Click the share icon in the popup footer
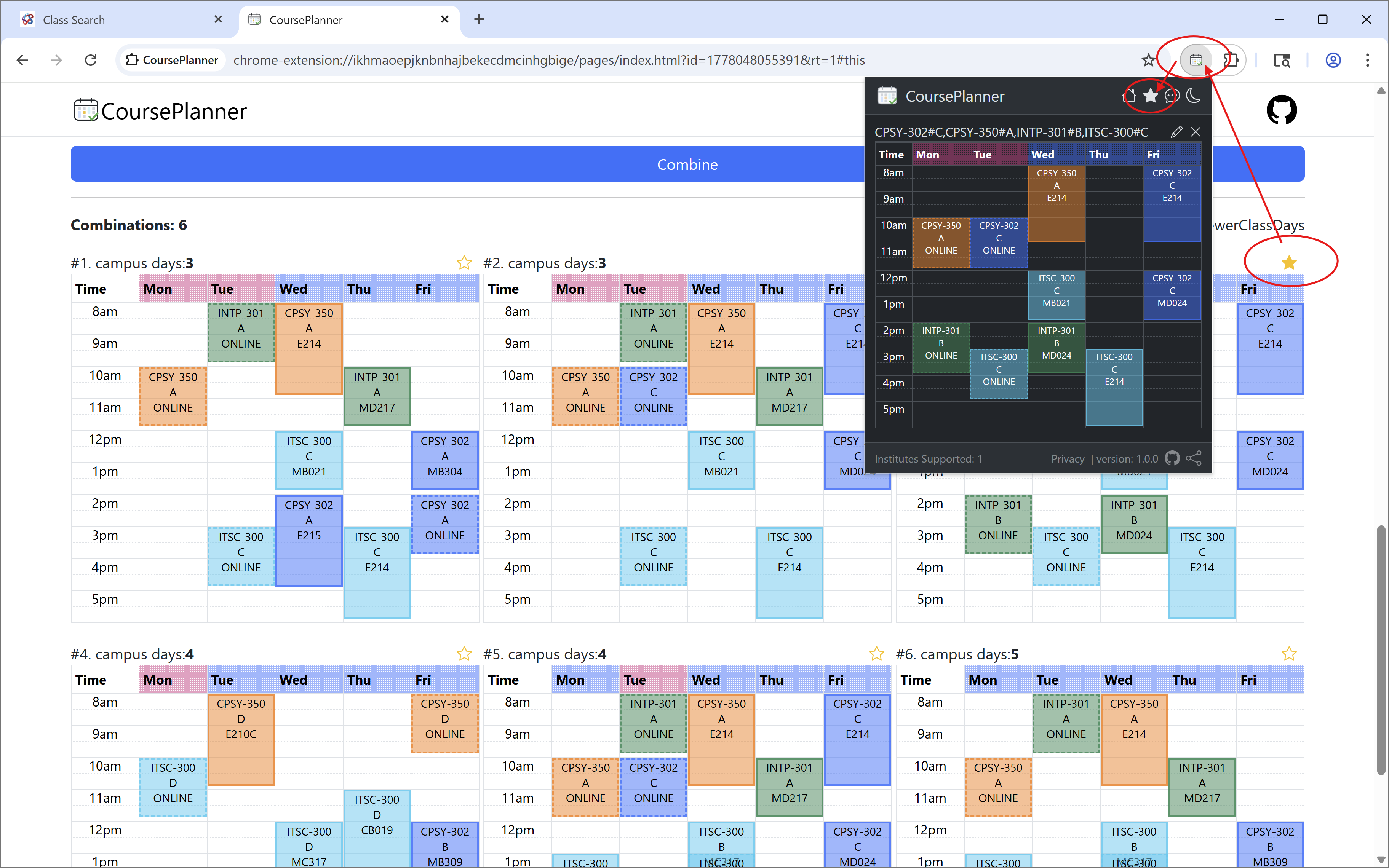1389x868 pixels. coord(1194,458)
